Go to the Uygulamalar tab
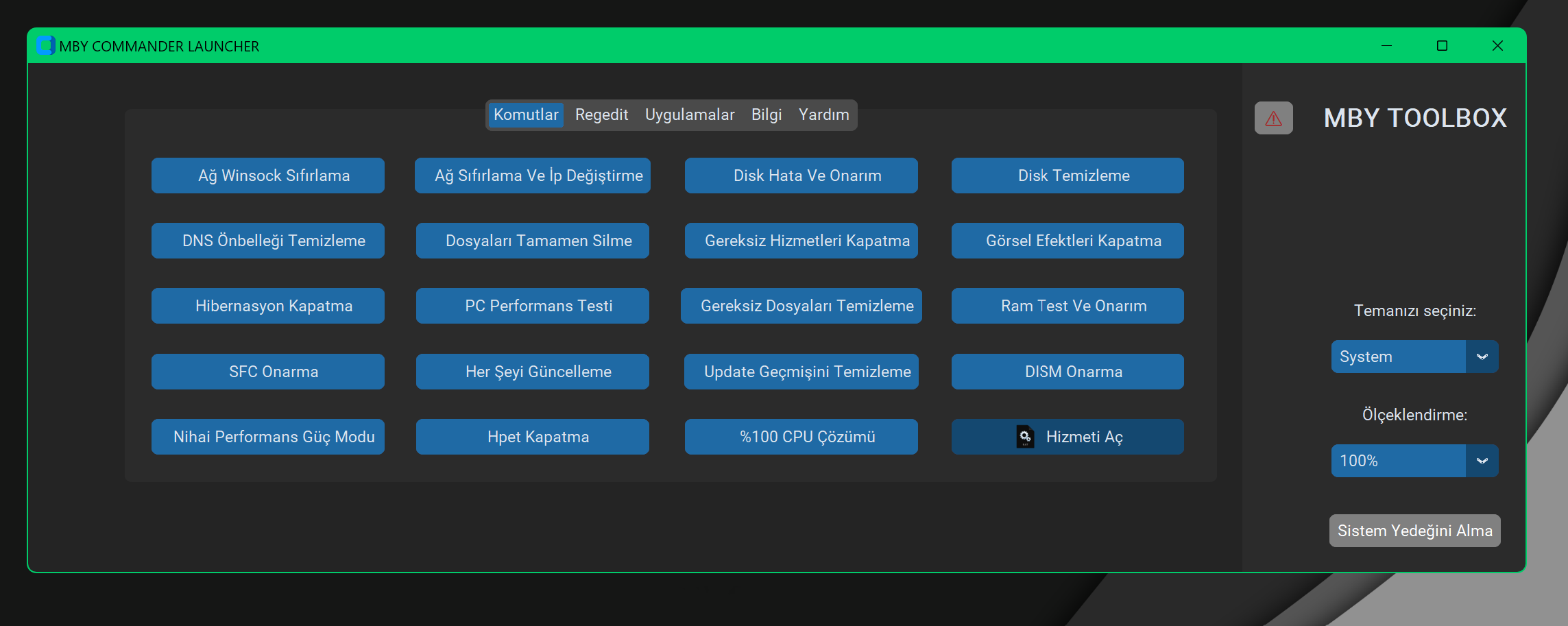1568x626 pixels. 690,115
